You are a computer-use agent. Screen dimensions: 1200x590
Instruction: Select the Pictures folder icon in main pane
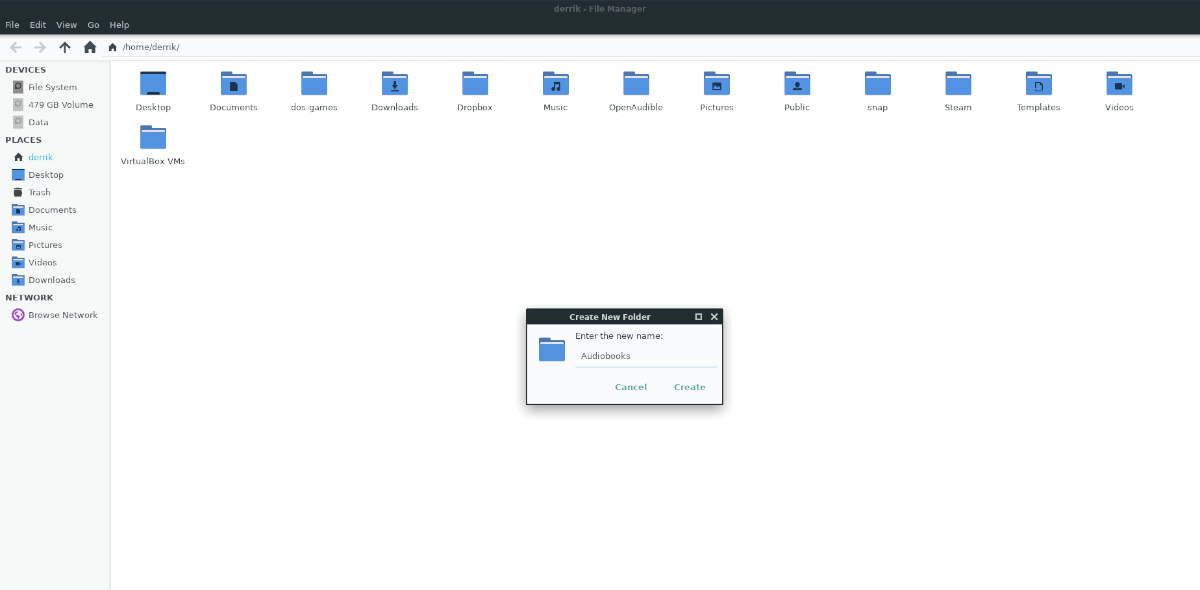pyautogui.click(x=717, y=83)
